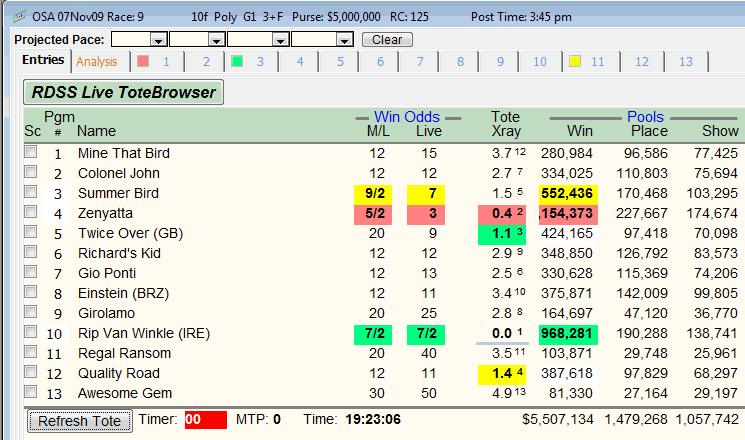This screenshot has height=440, width=745.
Task: Click the Pgm # column header
Action: coord(59,124)
